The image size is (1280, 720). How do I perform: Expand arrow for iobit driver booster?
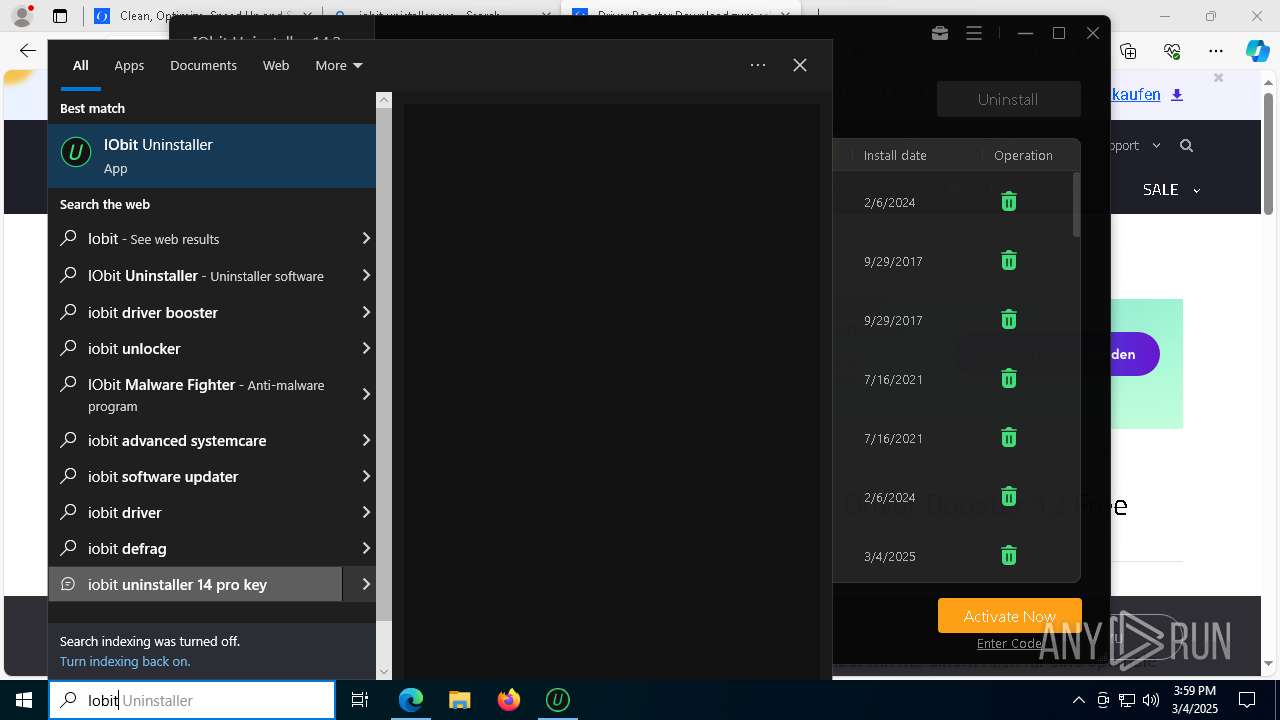[366, 312]
